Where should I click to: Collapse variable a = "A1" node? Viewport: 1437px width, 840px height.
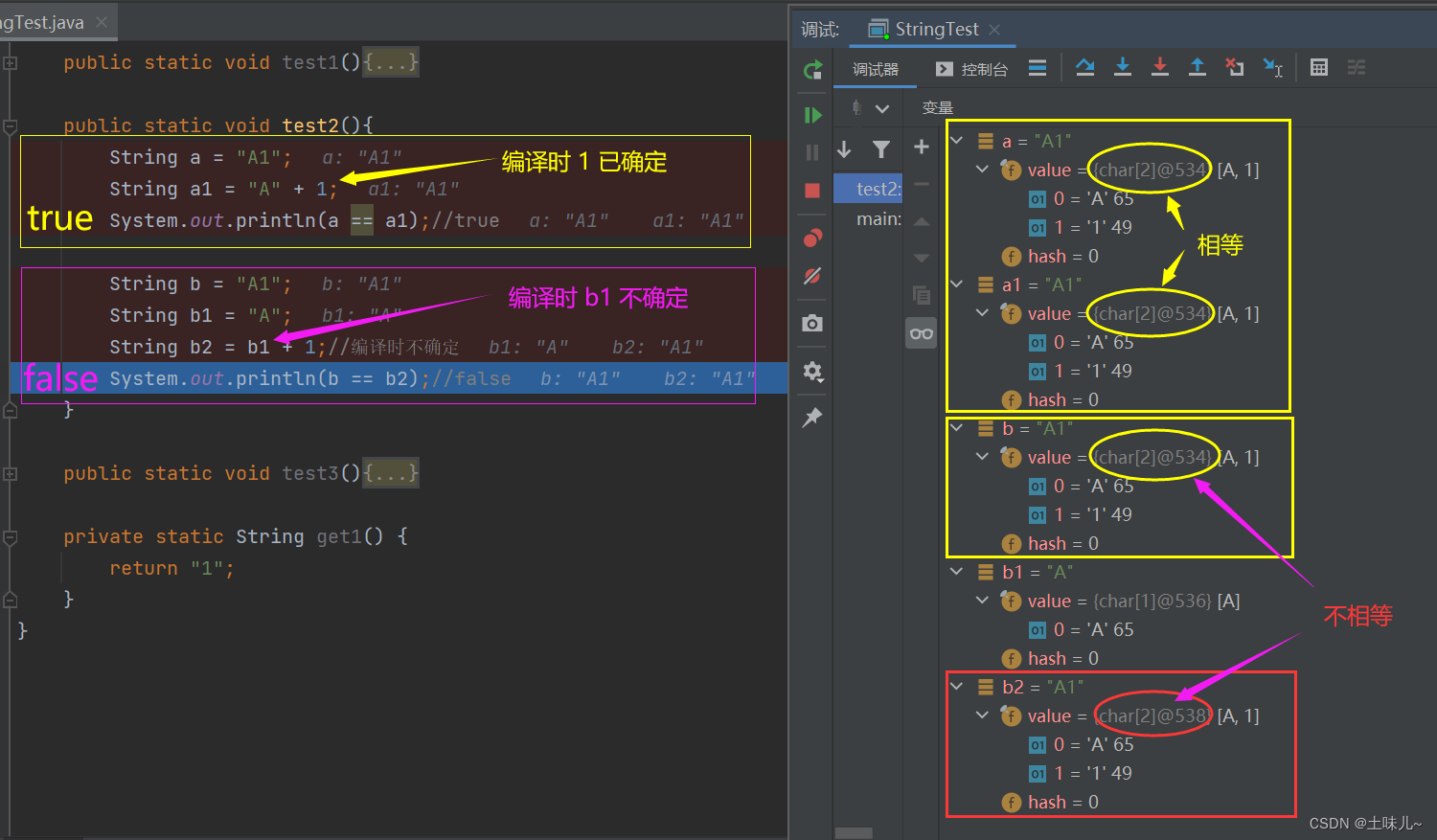(x=956, y=141)
